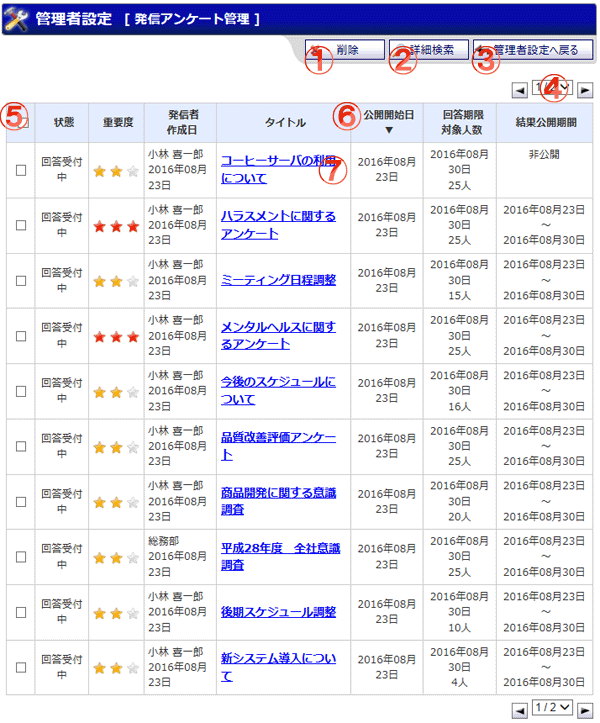Tick checkbox for ハラスメントに関するアンケート row

click(x=21, y=225)
